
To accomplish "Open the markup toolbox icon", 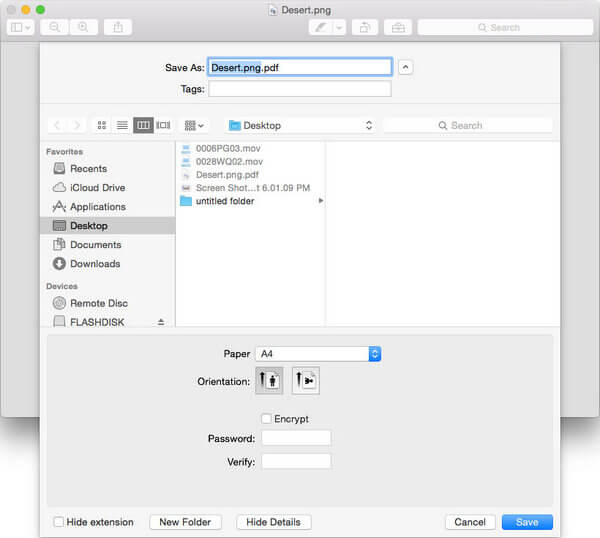I will [x=398, y=27].
